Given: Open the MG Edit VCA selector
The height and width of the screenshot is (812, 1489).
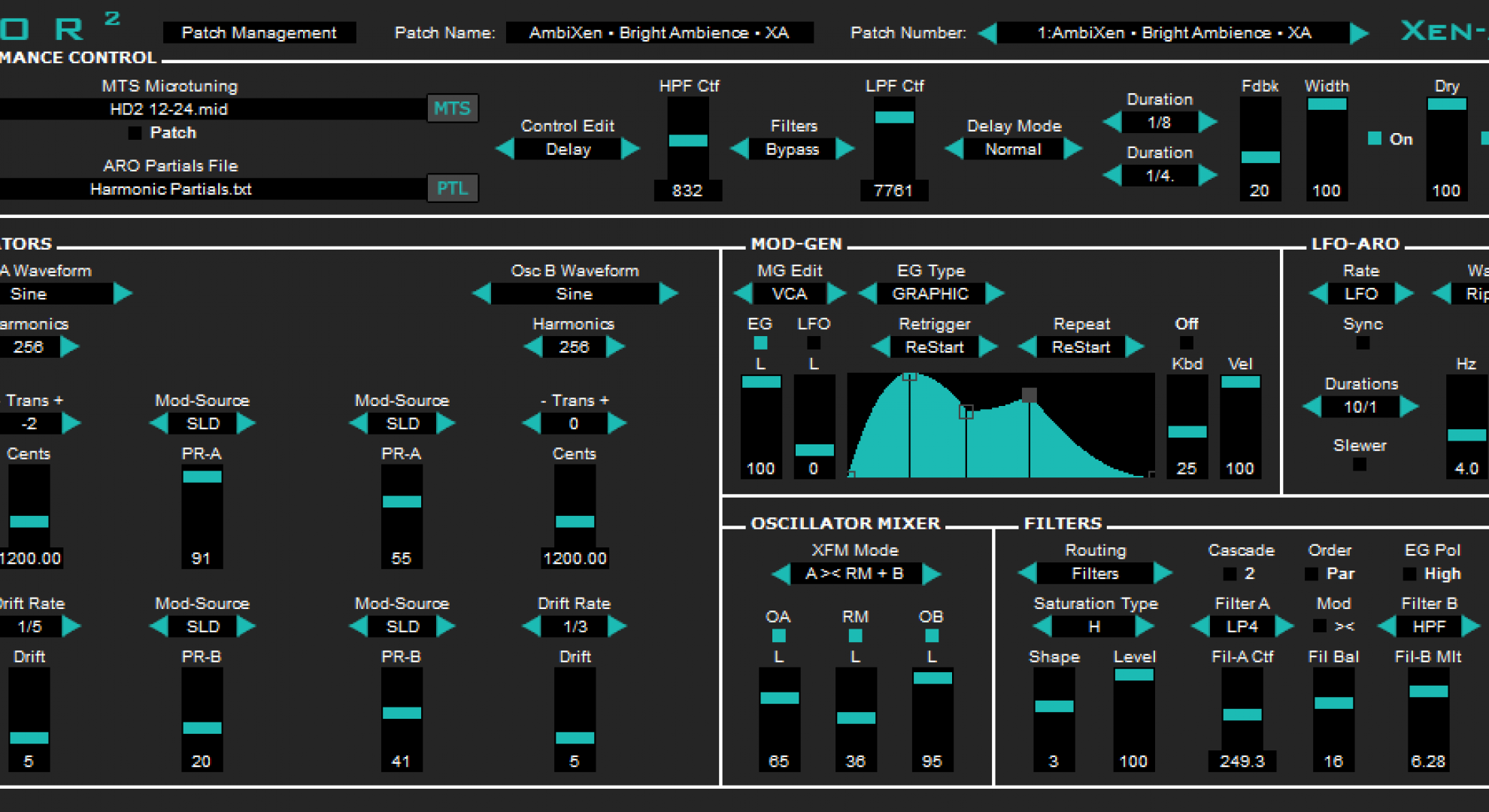Looking at the screenshot, I should pos(790,293).
